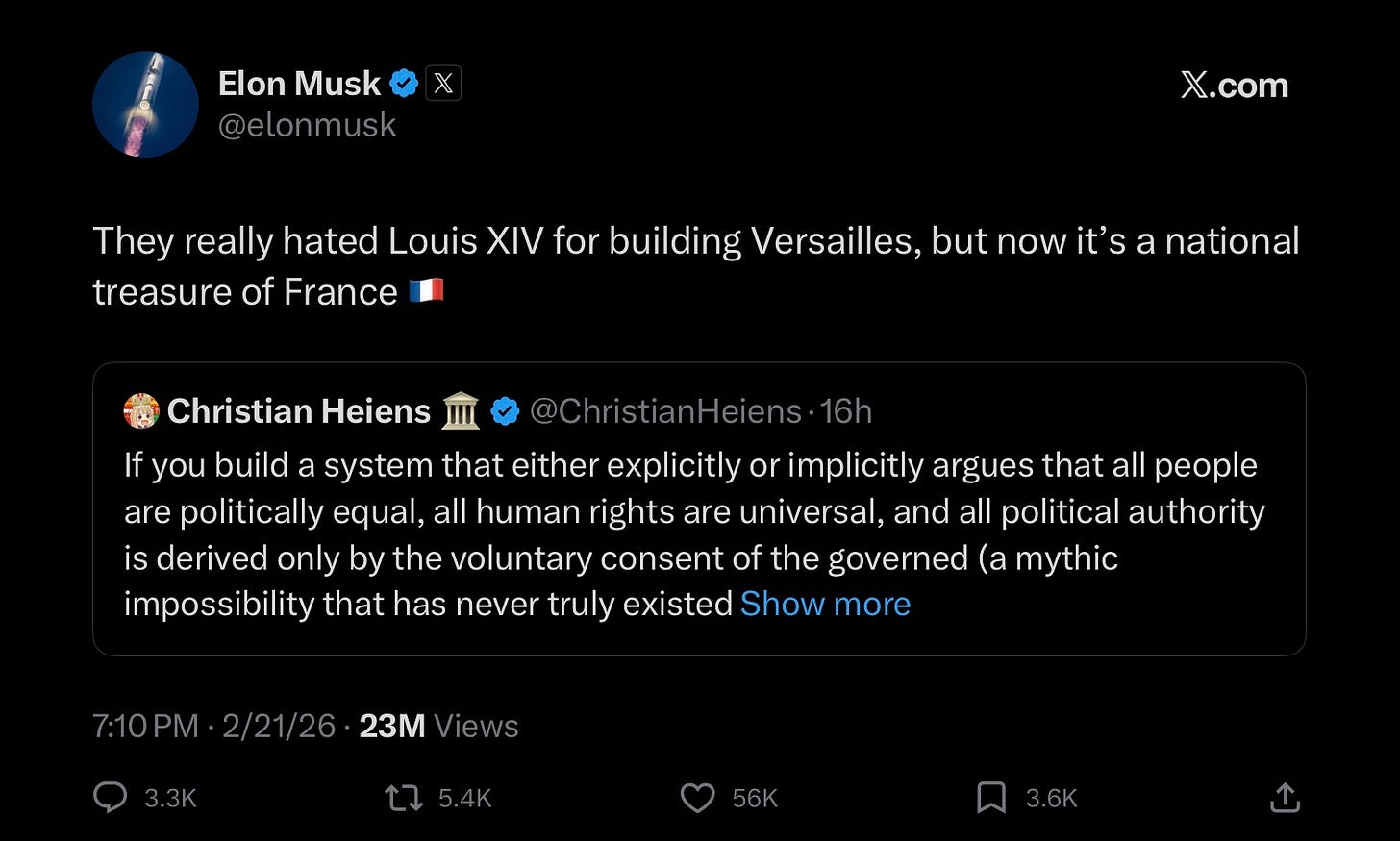Image resolution: width=1400 pixels, height=841 pixels.
Task: Open Christian Heiens' avatar
Action: [x=141, y=411]
